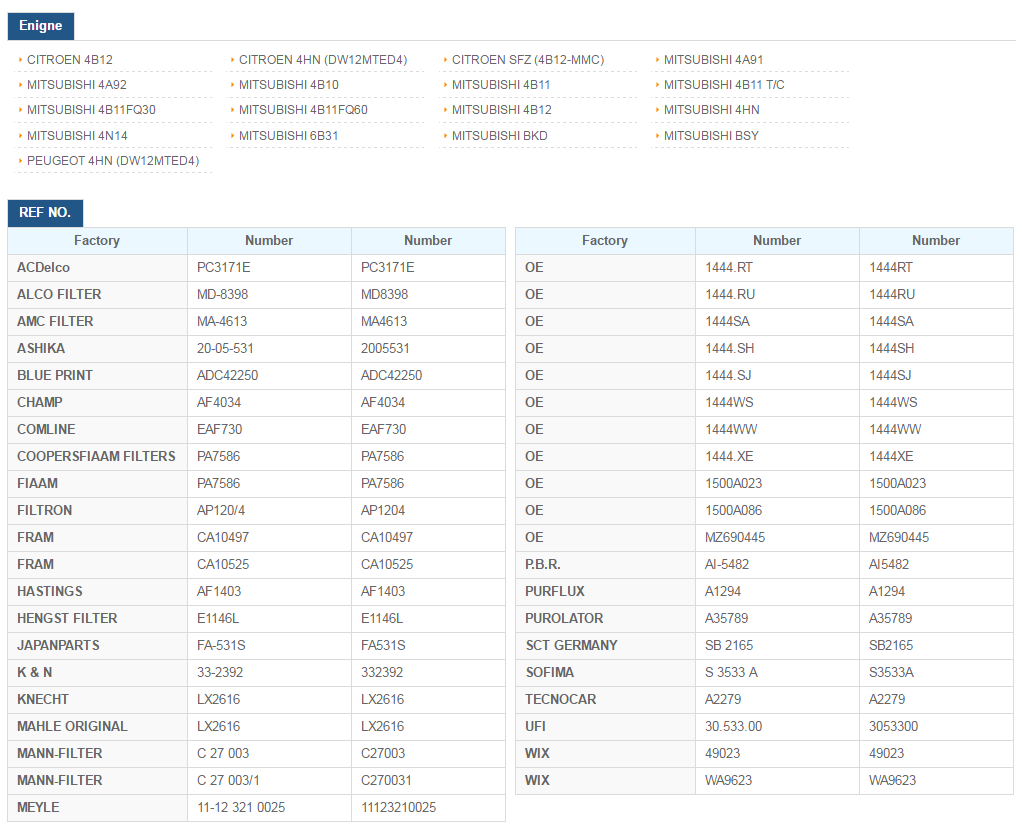Click the ACDelco factory cell
The image size is (1022, 831).
[x=97, y=268]
